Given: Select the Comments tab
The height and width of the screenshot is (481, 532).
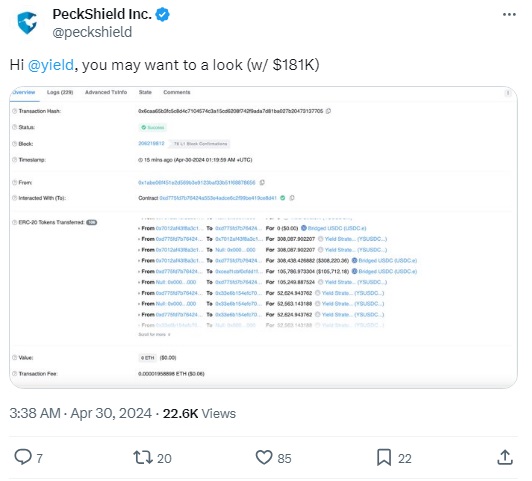Looking at the screenshot, I should point(177,92).
